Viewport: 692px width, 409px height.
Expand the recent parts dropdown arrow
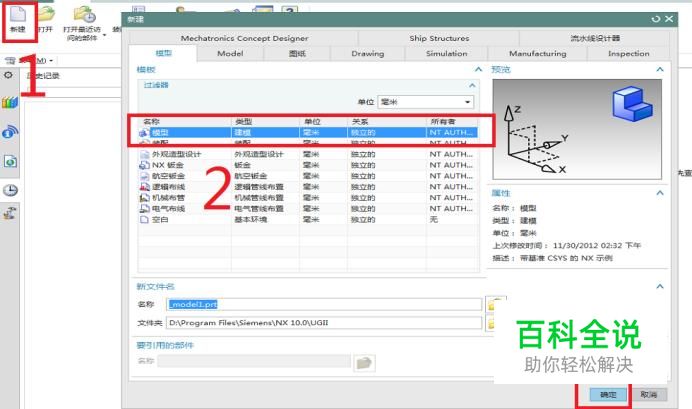point(105,35)
